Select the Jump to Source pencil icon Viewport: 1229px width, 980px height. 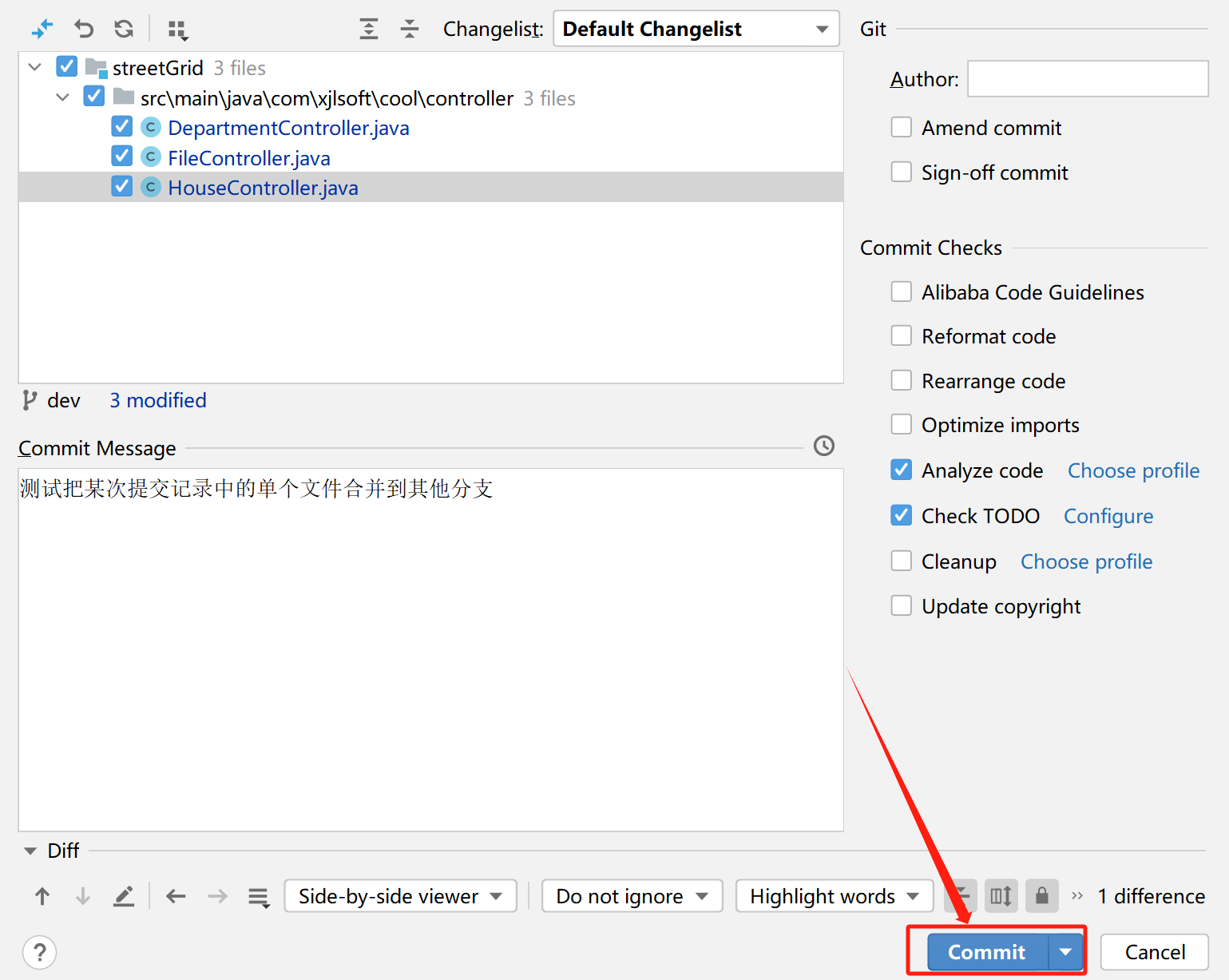tap(124, 896)
